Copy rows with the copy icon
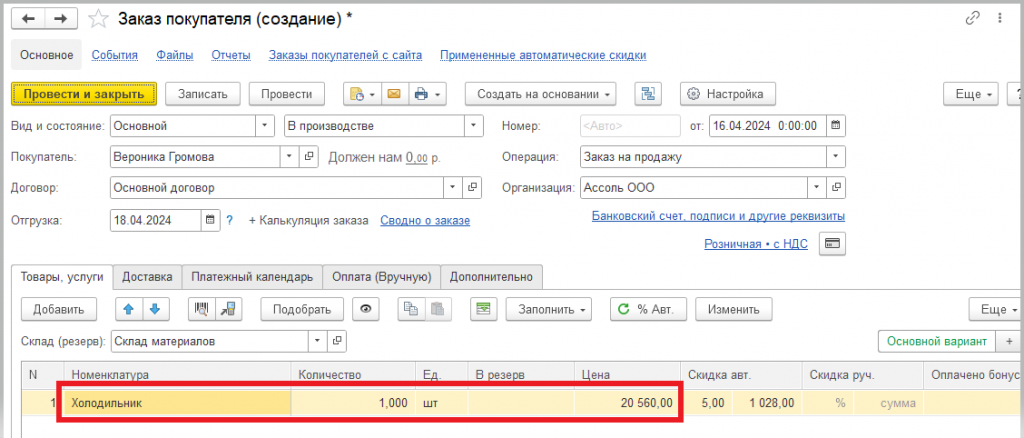1024x438 pixels. tap(411, 309)
